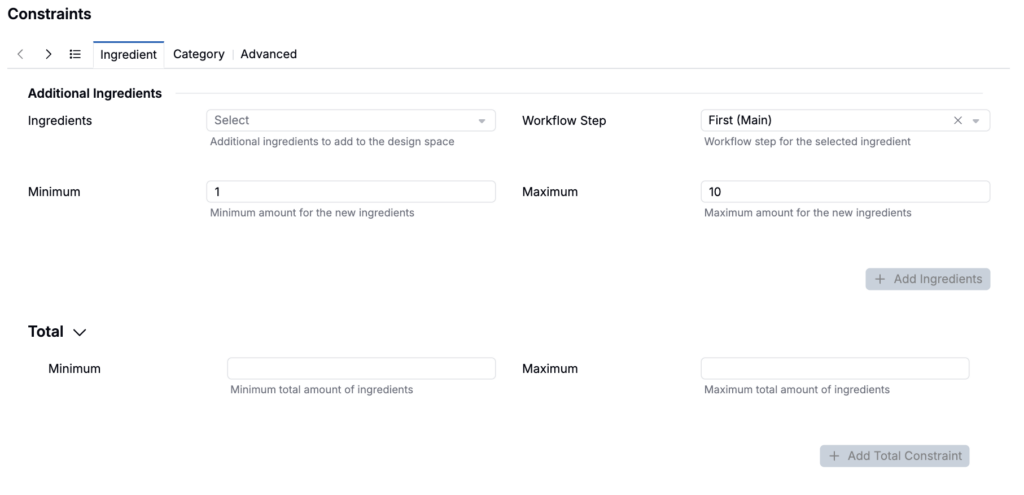1024x495 pixels.
Task: Expand the Workflow Step dropdown arrow
Action: coord(976,121)
